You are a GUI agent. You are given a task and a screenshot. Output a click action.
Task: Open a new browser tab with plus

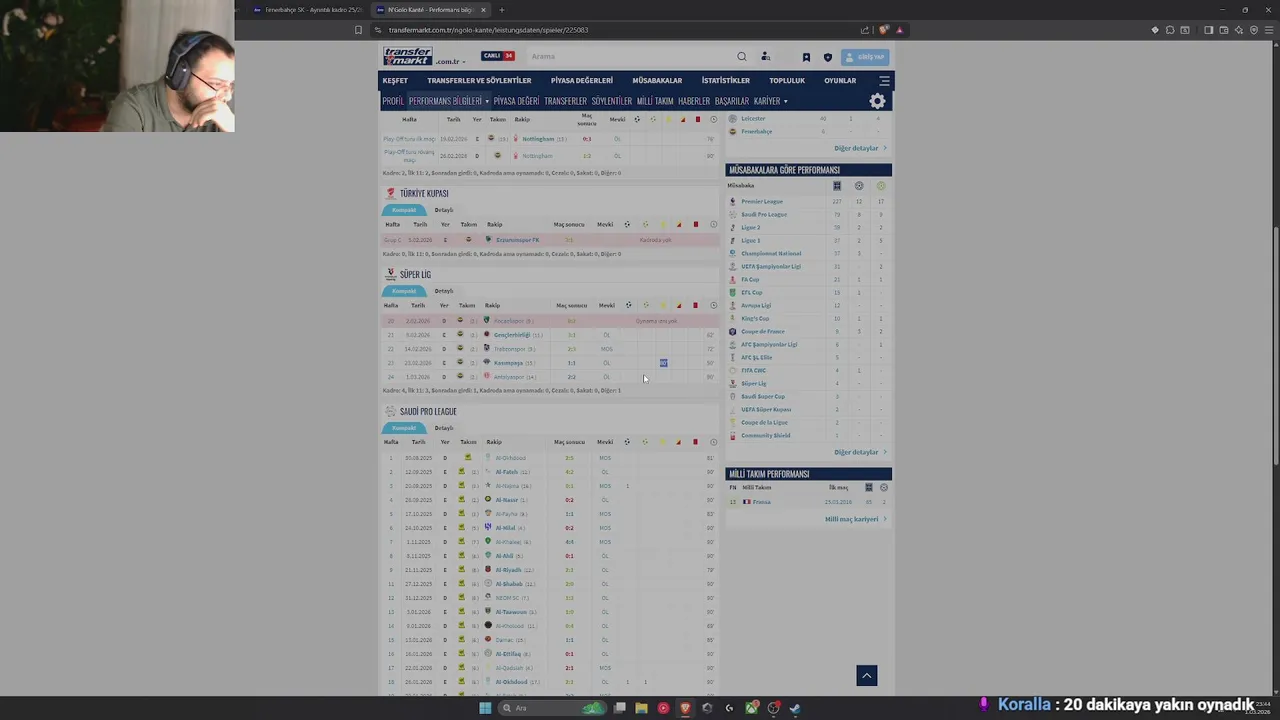click(502, 10)
